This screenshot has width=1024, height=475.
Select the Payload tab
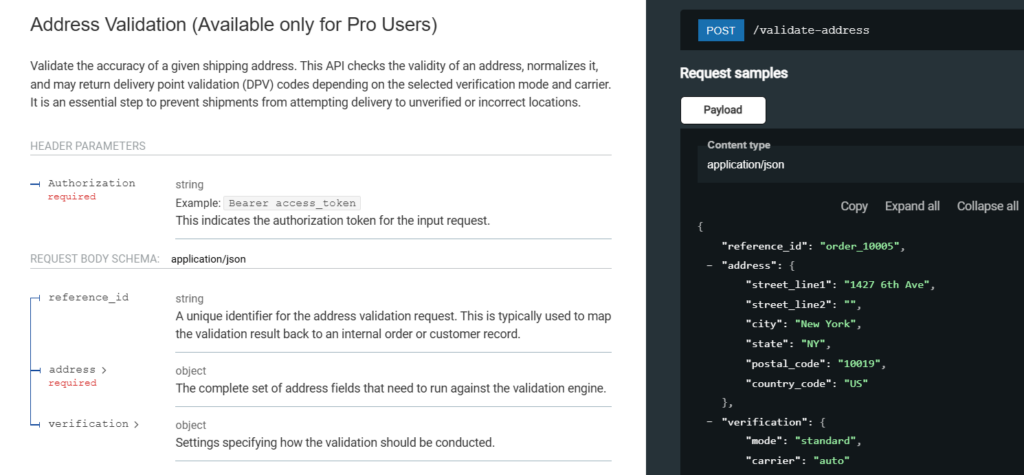(x=723, y=110)
